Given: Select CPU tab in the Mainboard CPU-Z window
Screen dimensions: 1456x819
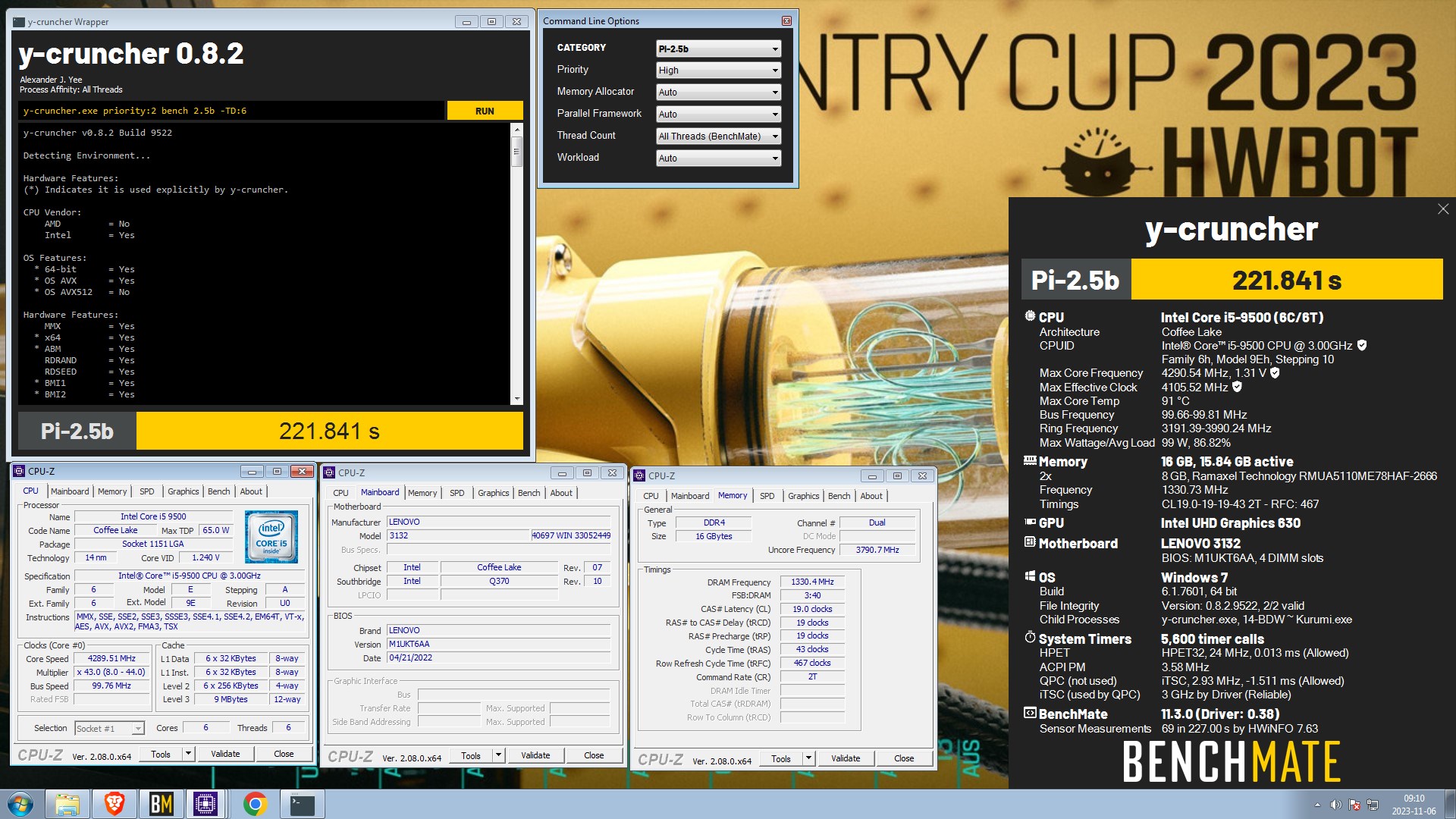Looking at the screenshot, I should pos(341,493).
